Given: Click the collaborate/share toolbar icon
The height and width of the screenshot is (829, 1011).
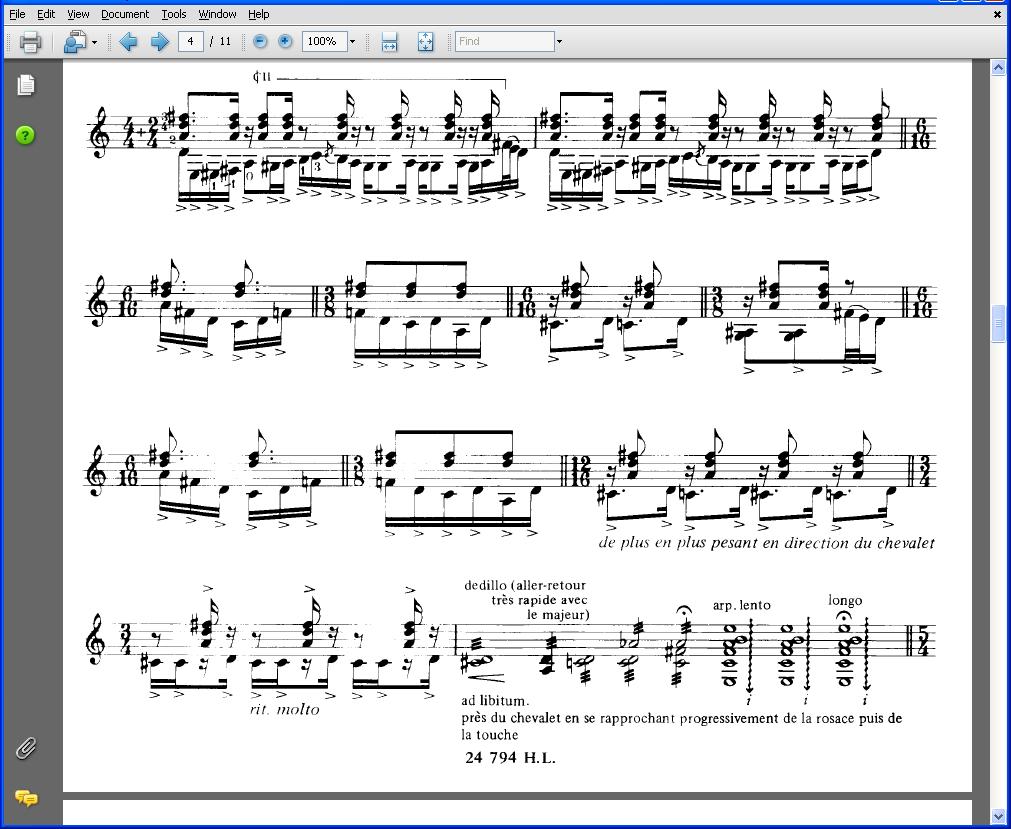Looking at the screenshot, I should click(x=75, y=42).
